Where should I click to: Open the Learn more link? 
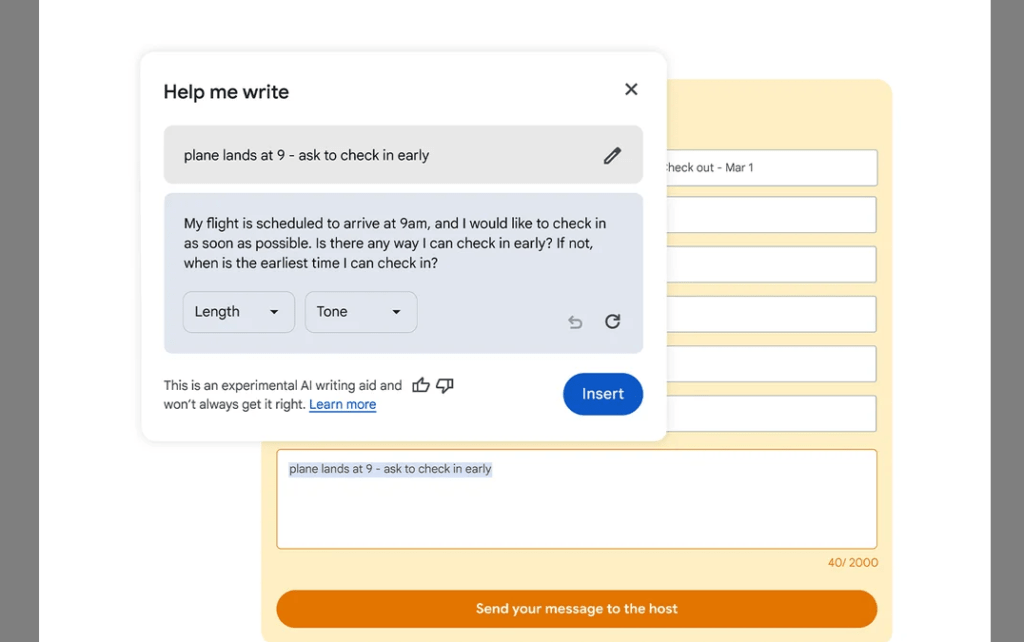coord(343,404)
